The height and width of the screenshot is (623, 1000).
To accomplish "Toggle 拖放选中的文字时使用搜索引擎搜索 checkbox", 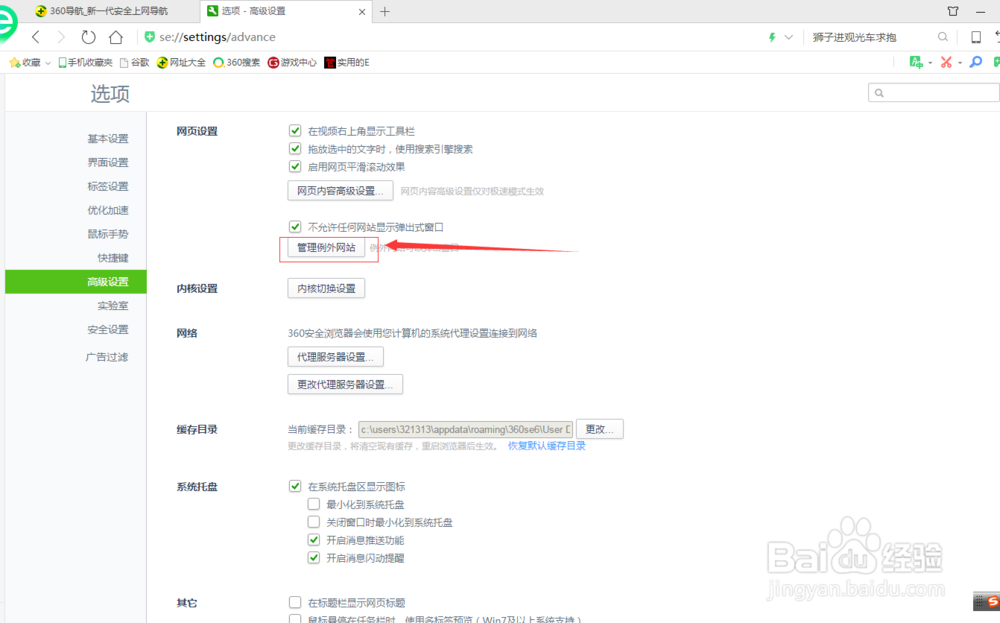I will (295, 149).
